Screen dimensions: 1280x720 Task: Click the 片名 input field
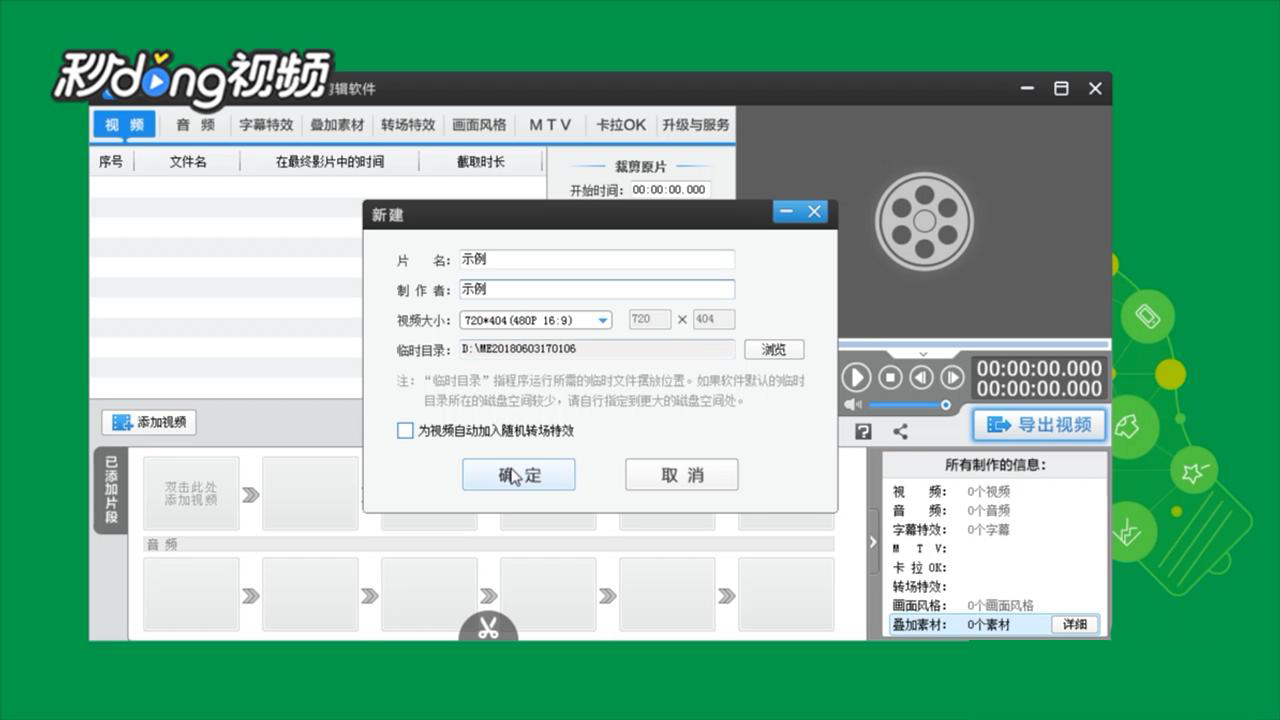[x=597, y=259]
